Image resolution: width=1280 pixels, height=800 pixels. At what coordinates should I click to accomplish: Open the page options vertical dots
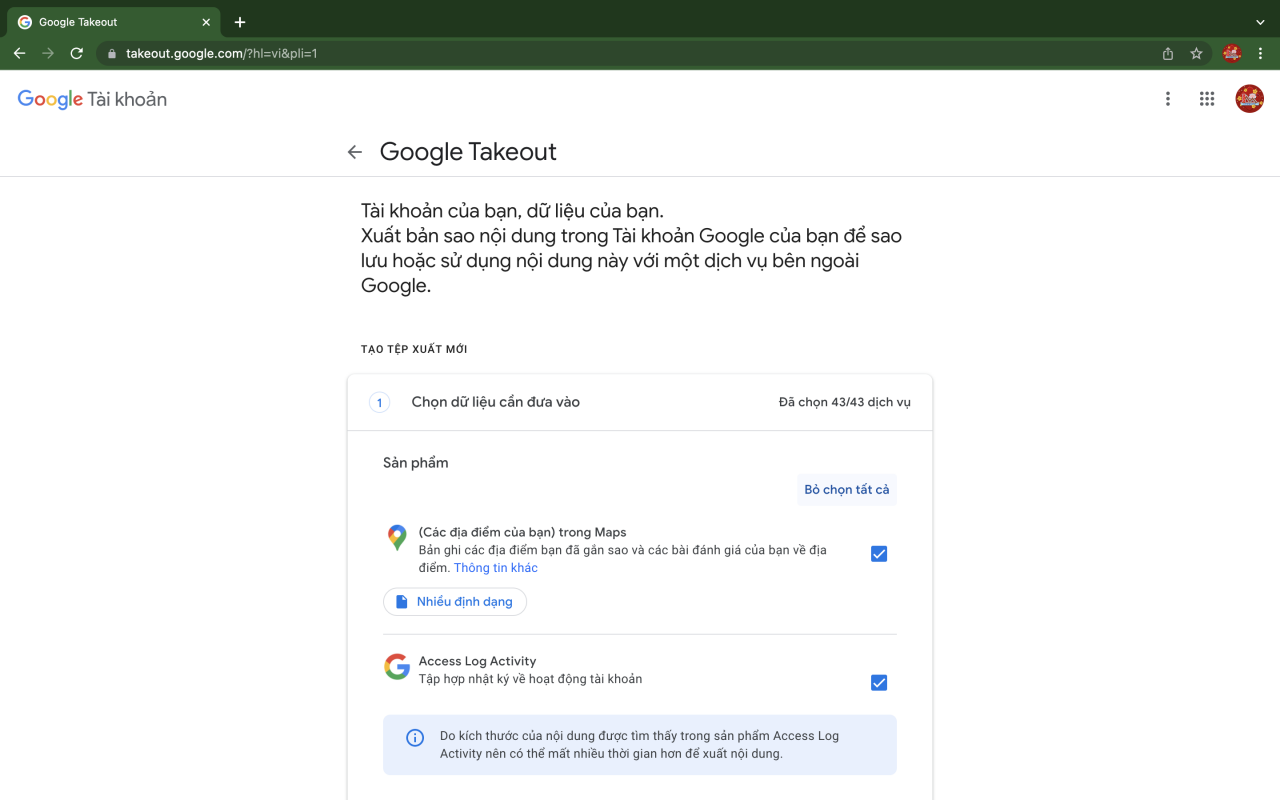(1168, 99)
